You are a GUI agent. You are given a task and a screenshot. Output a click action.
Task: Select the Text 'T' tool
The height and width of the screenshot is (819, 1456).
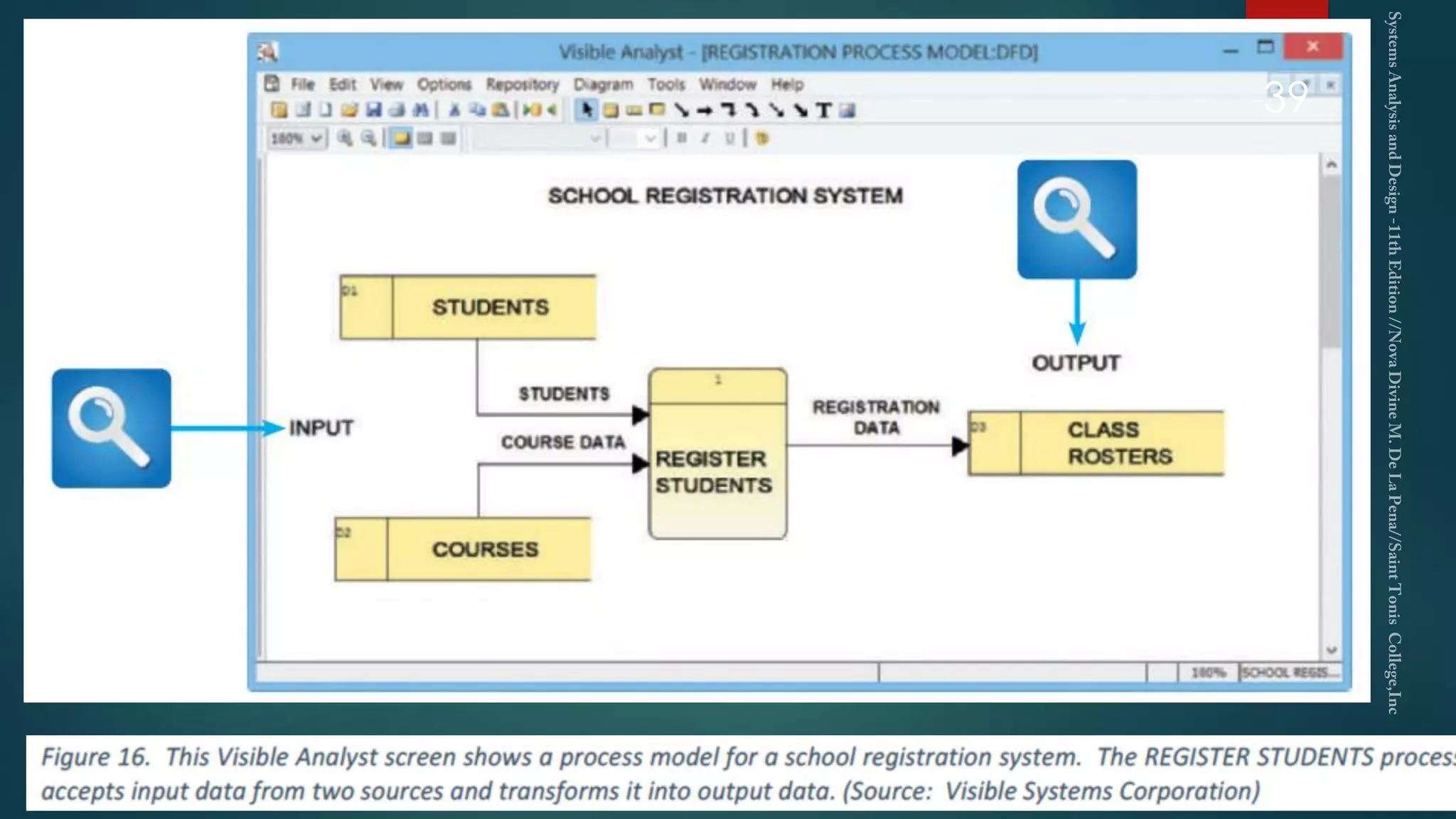click(823, 110)
